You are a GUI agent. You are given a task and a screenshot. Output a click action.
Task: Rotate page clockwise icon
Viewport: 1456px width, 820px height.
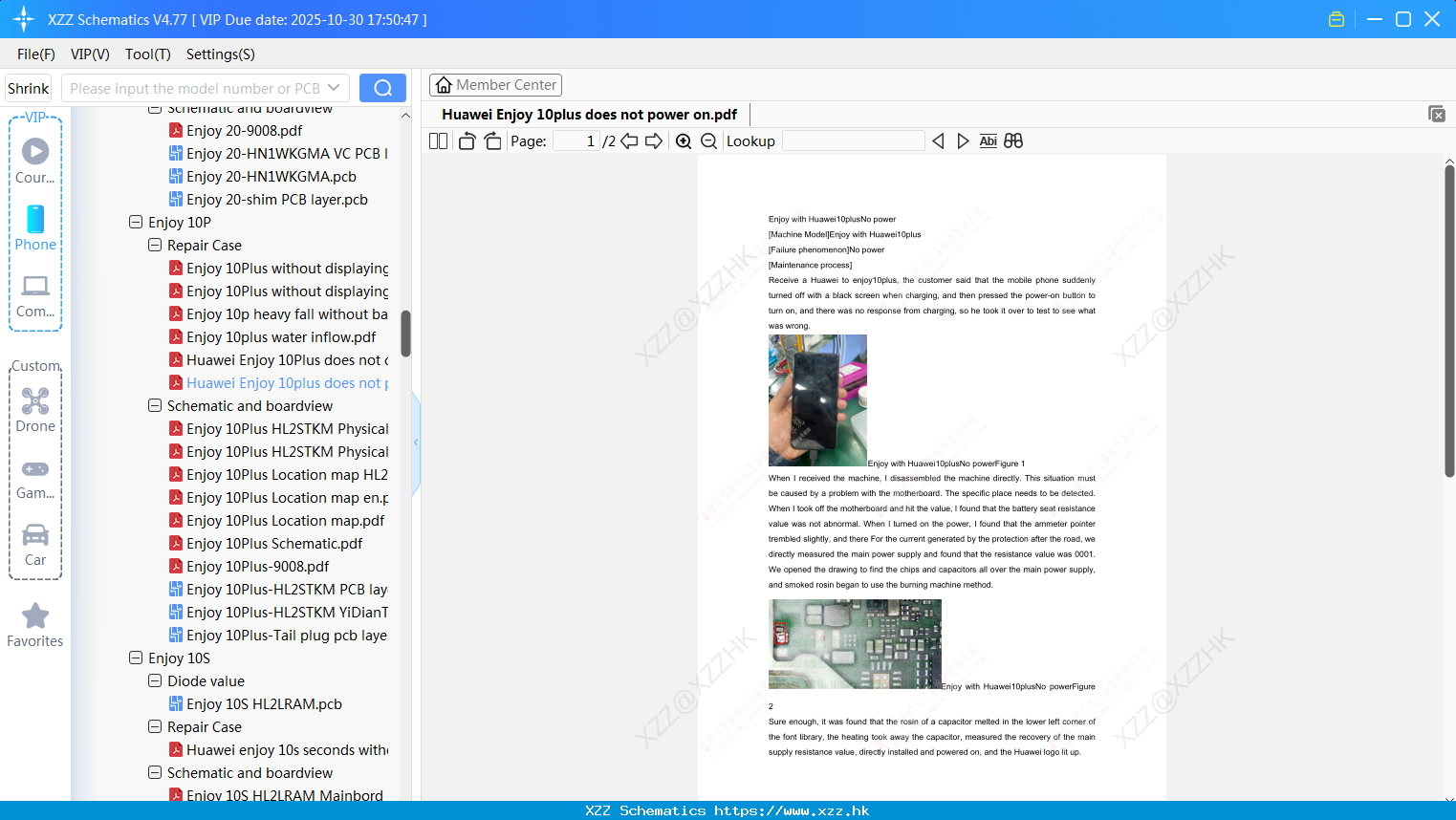tap(492, 141)
